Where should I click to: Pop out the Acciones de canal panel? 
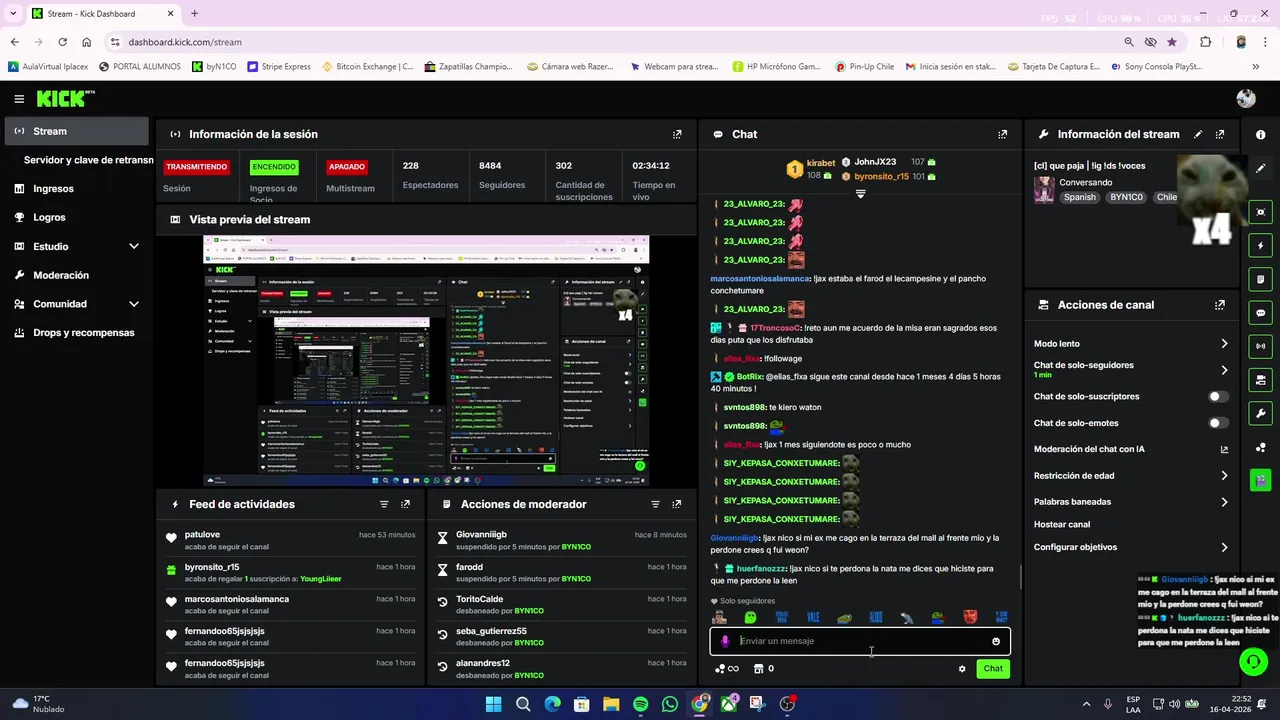1220,305
